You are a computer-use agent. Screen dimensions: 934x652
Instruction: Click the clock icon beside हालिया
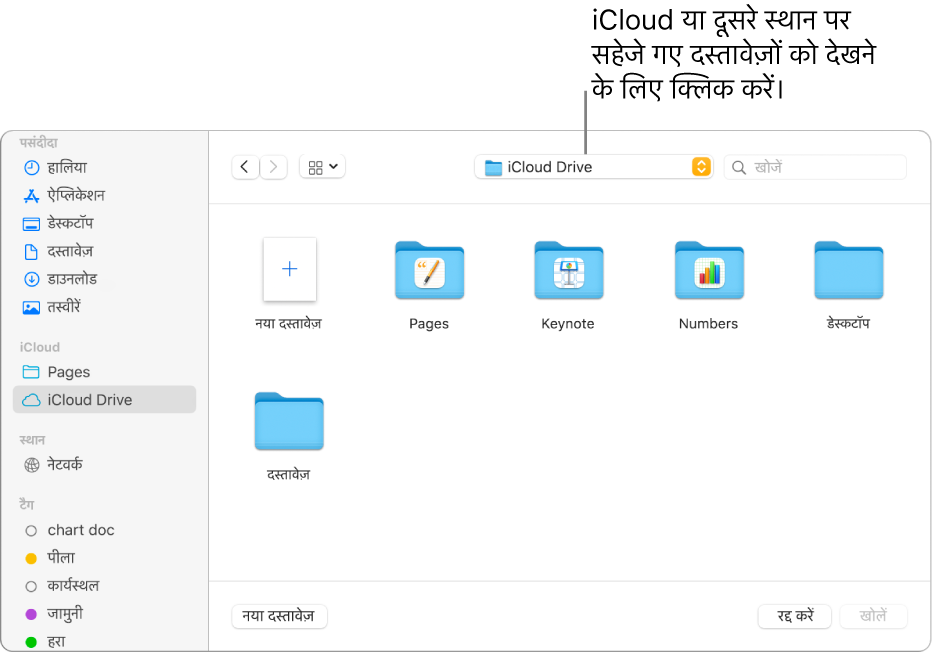pos(31,168)
